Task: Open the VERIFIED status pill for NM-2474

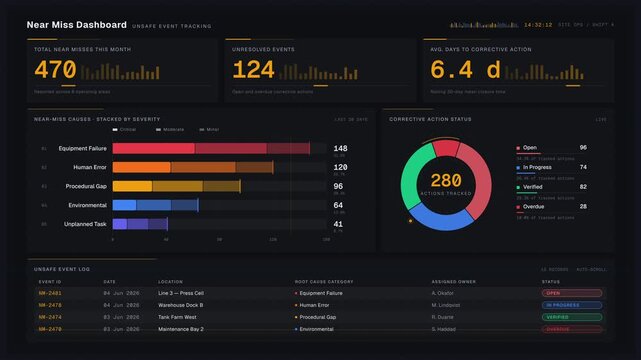Action: (572, 317)
